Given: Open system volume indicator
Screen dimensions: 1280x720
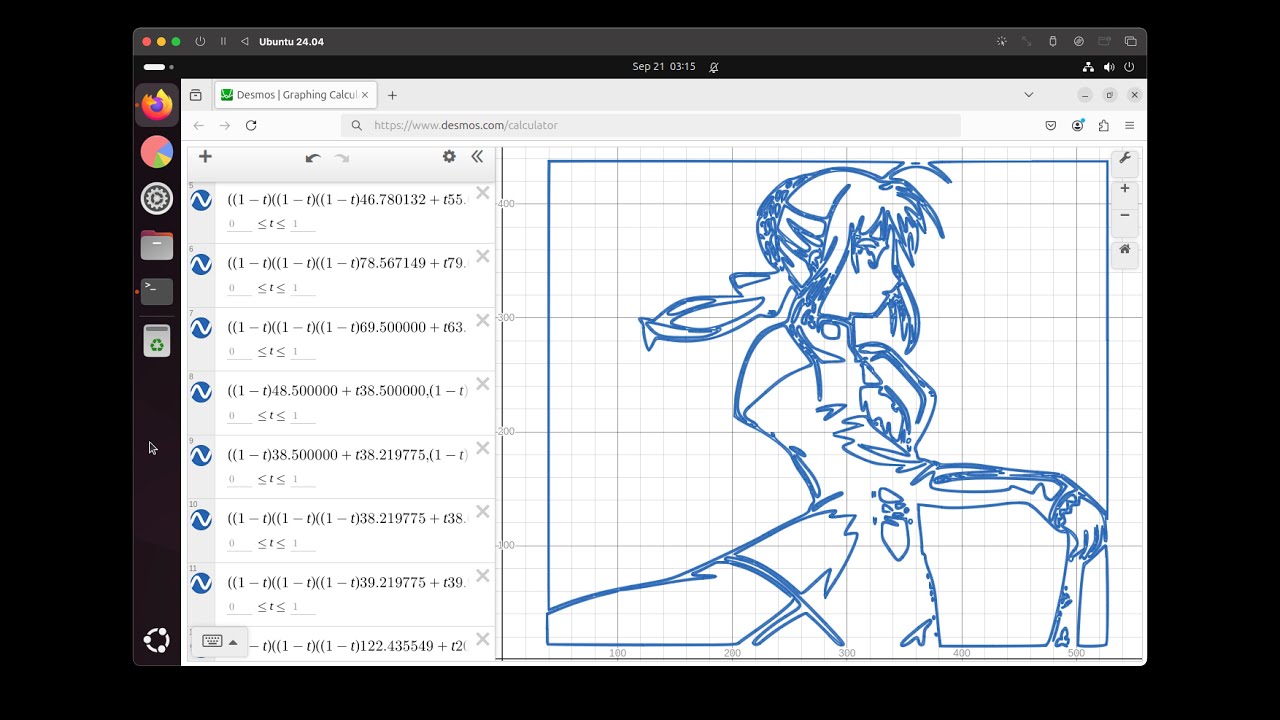Looking at the screenshot, I should (x=1108, y=67).
